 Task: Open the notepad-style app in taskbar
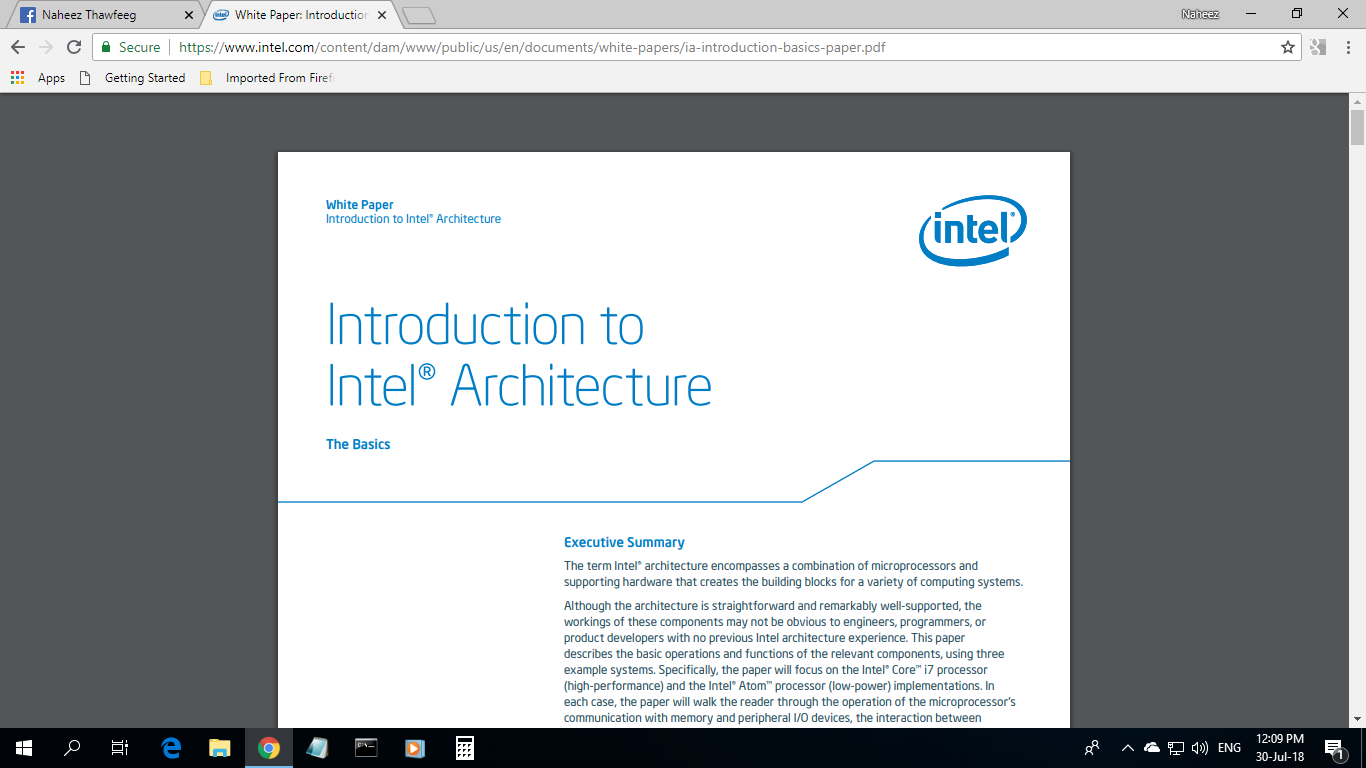pos(318,748)
